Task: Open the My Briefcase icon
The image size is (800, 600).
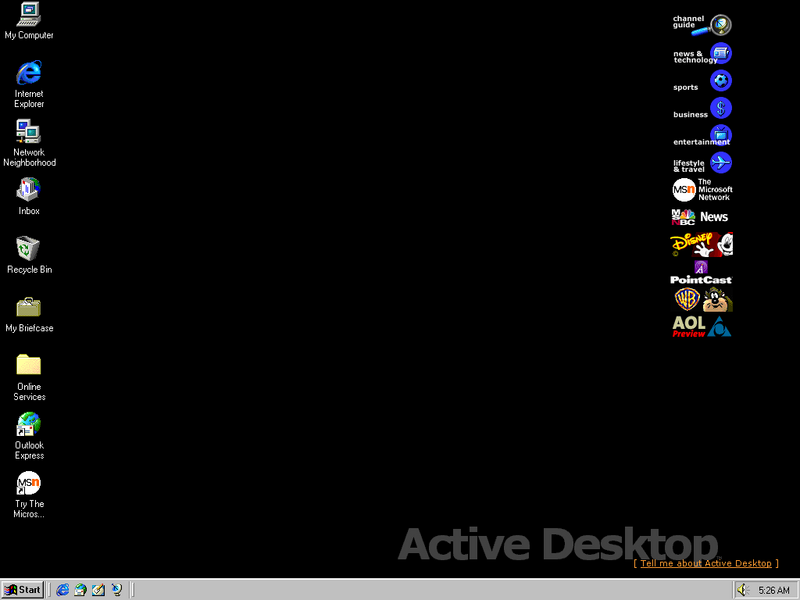Action: [x=29, y=314]
